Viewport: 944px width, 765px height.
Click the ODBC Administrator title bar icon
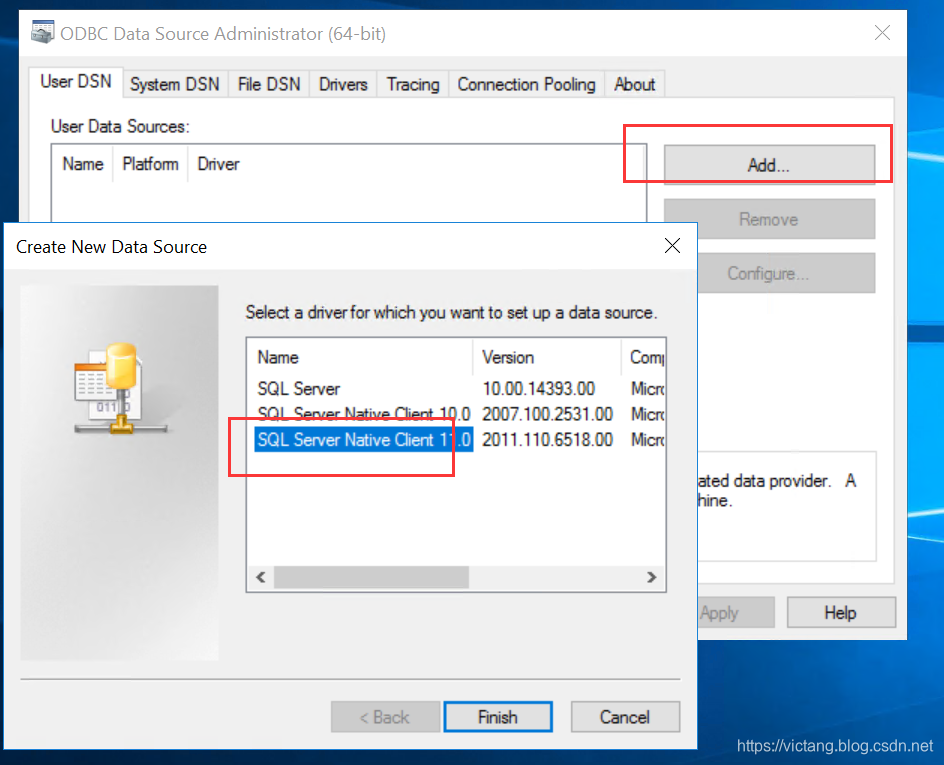coord(42,32)
